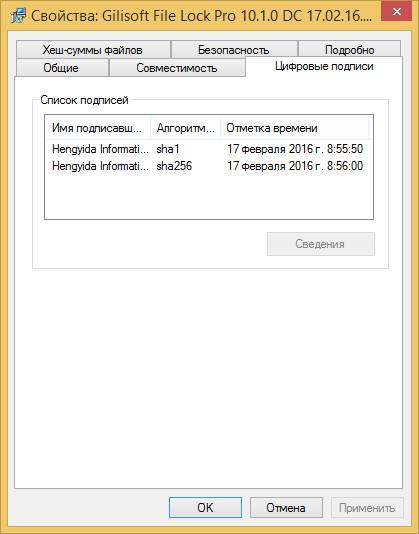Click the Сведения button
Screen dimensions: 419x534
[321, 244]
